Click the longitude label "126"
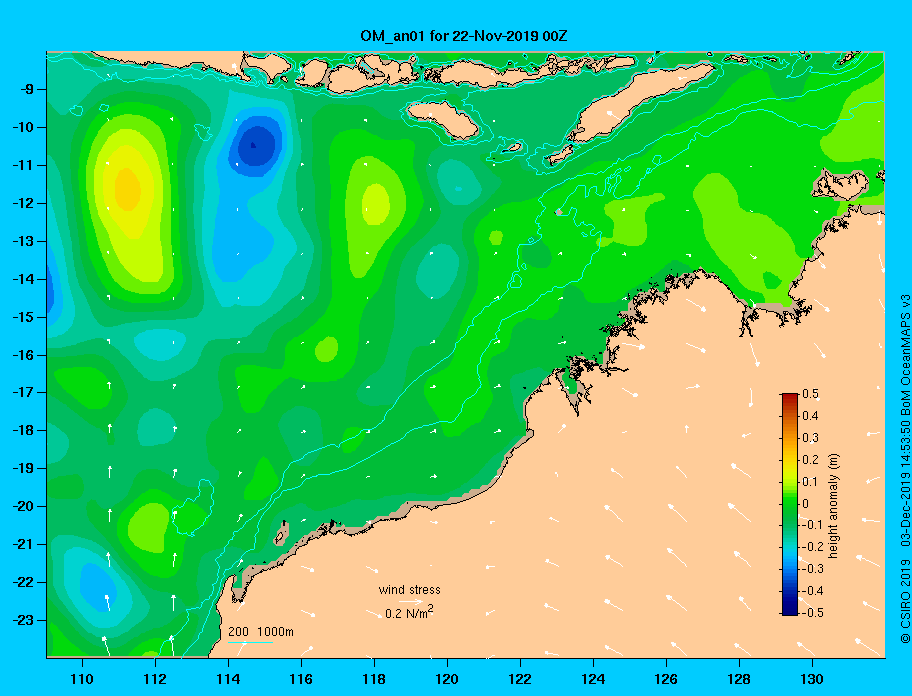912x696 pixels. (x=666, y=679)
